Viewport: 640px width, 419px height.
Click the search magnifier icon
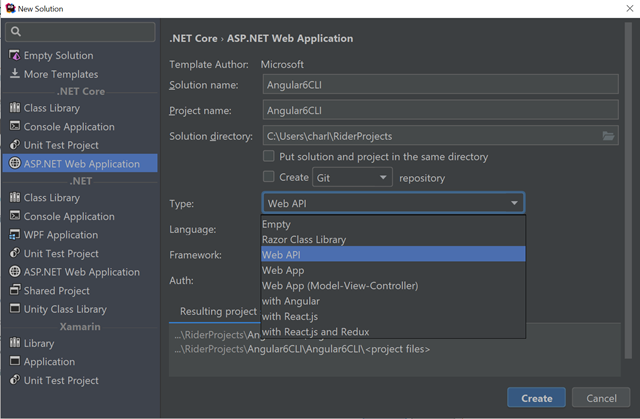(x=16, y=31)
